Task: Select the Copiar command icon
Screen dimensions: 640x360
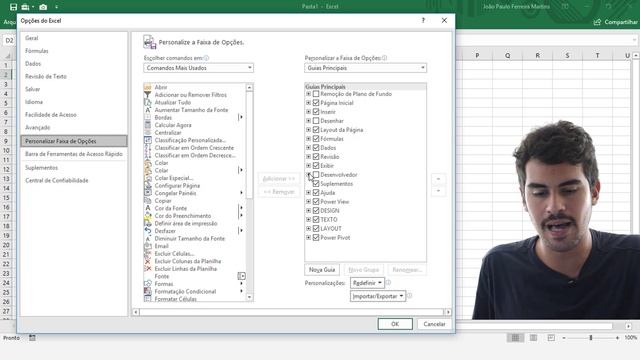Action: click(x=148, y=200)
